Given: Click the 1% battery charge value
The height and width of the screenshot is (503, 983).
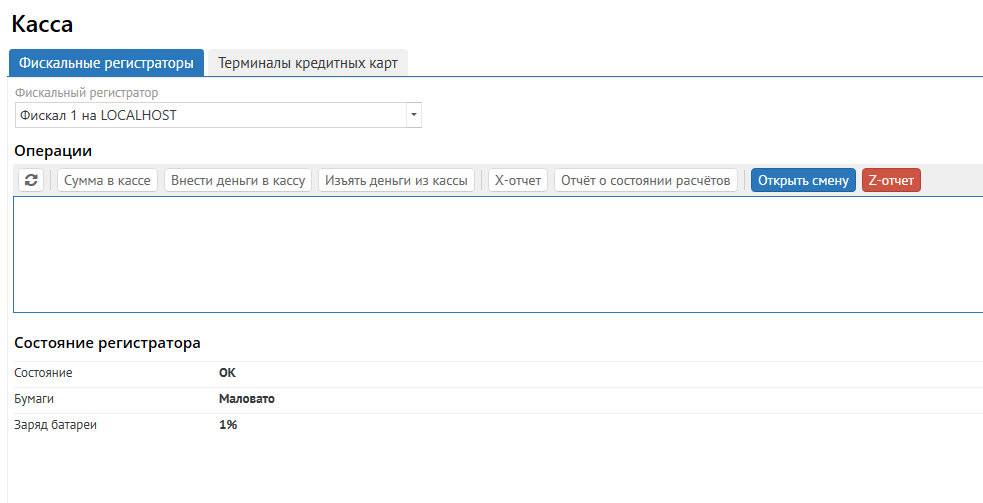Looking at the screenshot, I should [x=228, y=425].
